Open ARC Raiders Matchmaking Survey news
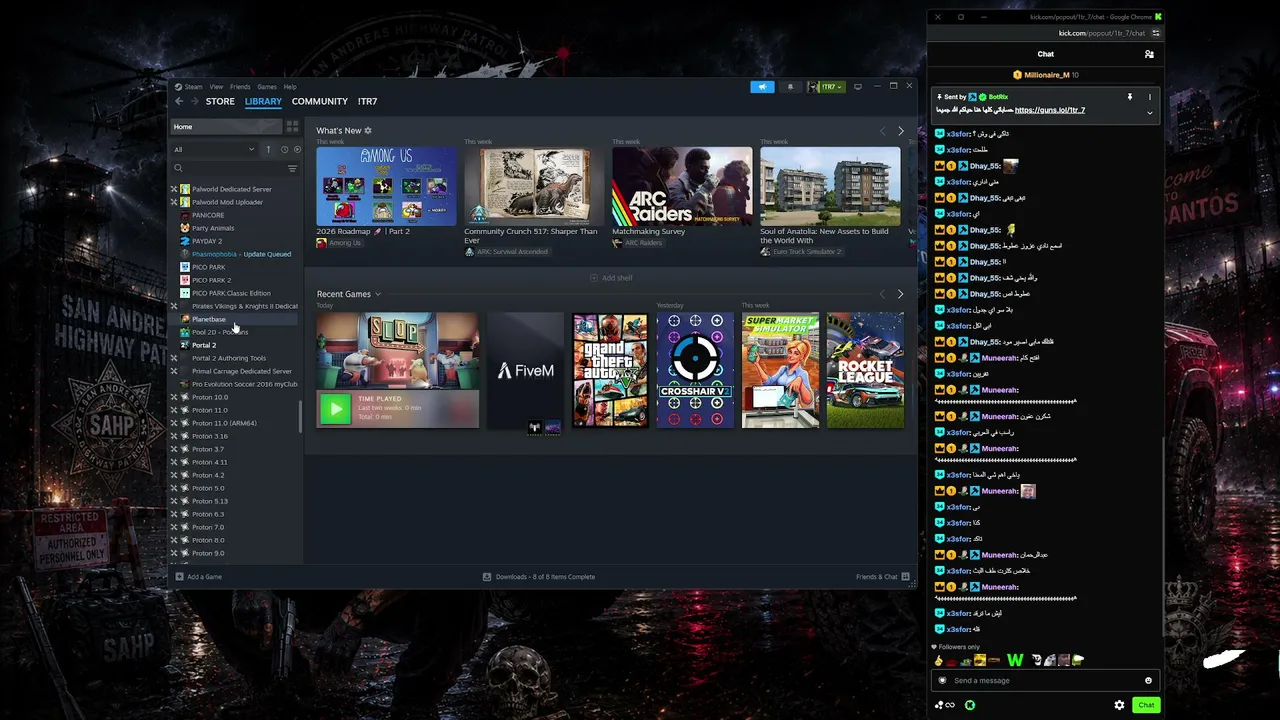Screen dimensions: 1280x720 point(682,187)
